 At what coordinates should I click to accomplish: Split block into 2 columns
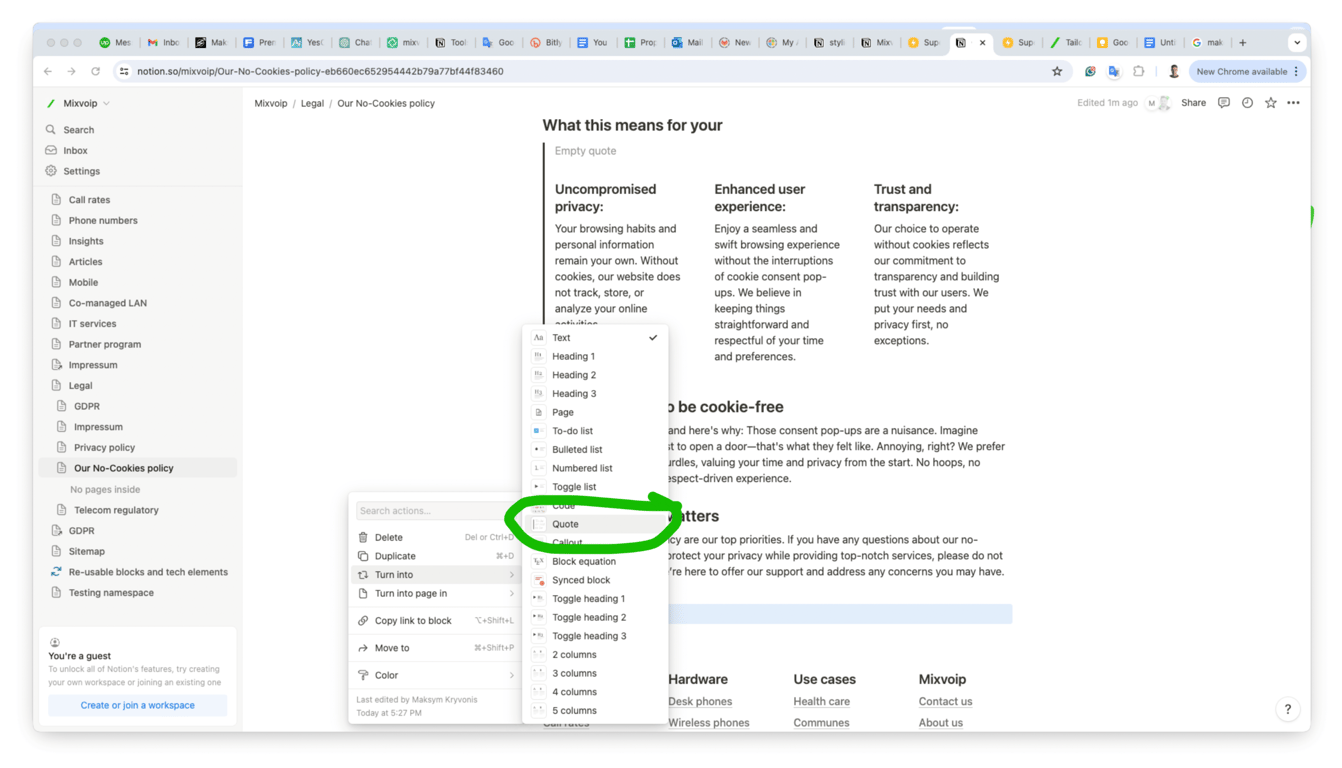point(595,655)
